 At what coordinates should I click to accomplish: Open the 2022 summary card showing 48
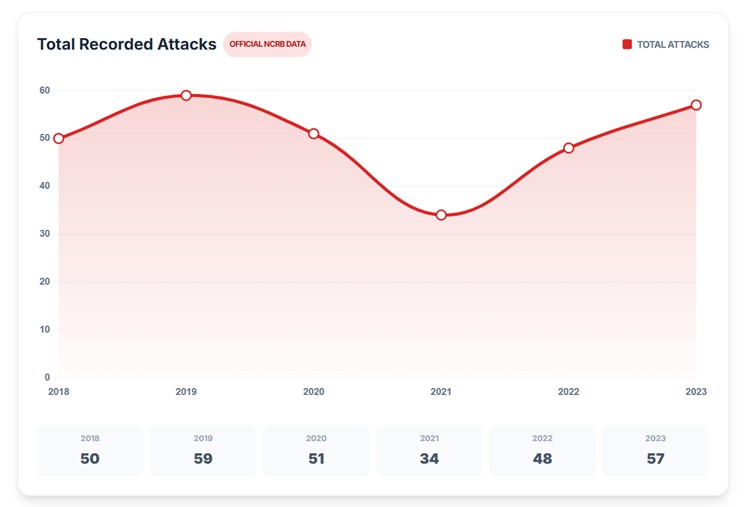(x=542, y=451)
